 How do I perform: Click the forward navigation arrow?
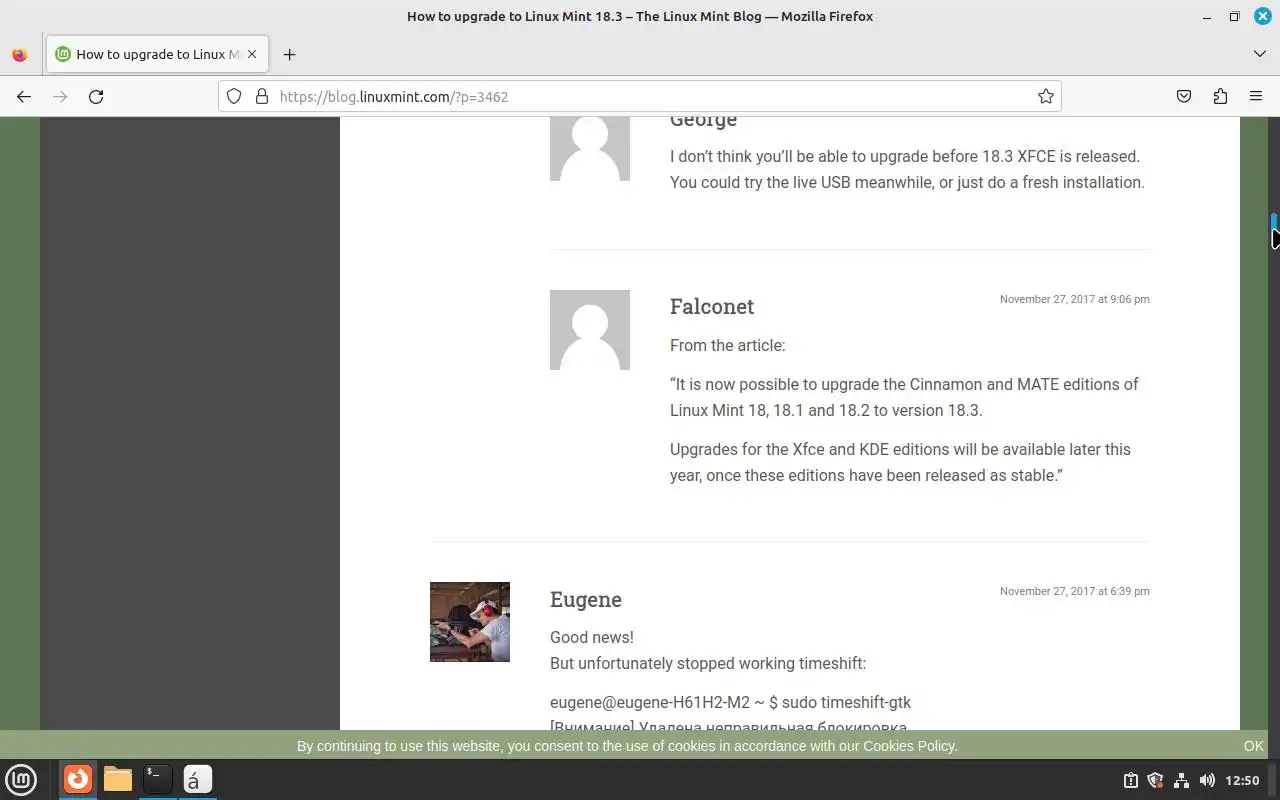click(60, 96)
